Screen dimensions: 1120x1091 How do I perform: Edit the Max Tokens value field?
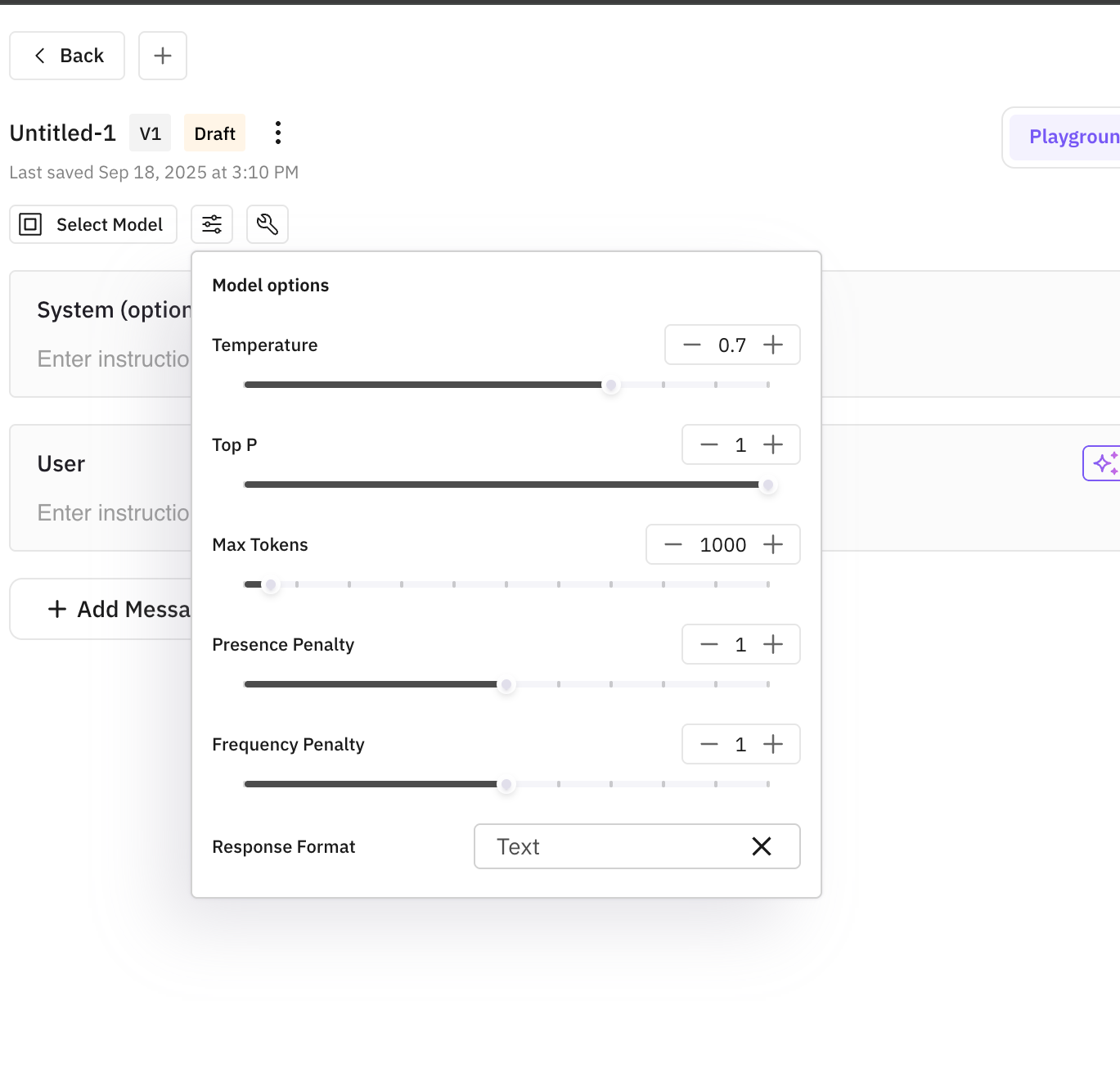(722, 544)
